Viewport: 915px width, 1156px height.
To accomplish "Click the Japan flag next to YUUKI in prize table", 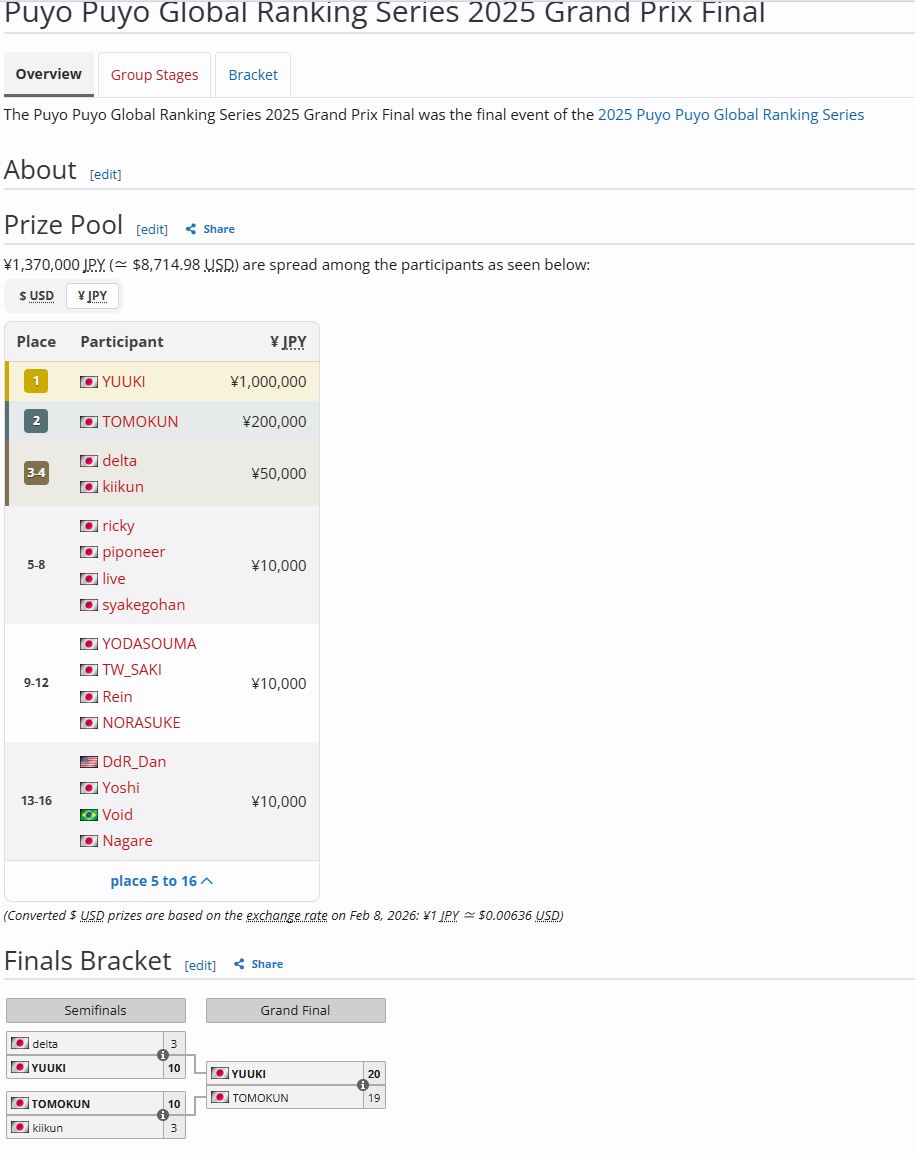I will (88, 382).
